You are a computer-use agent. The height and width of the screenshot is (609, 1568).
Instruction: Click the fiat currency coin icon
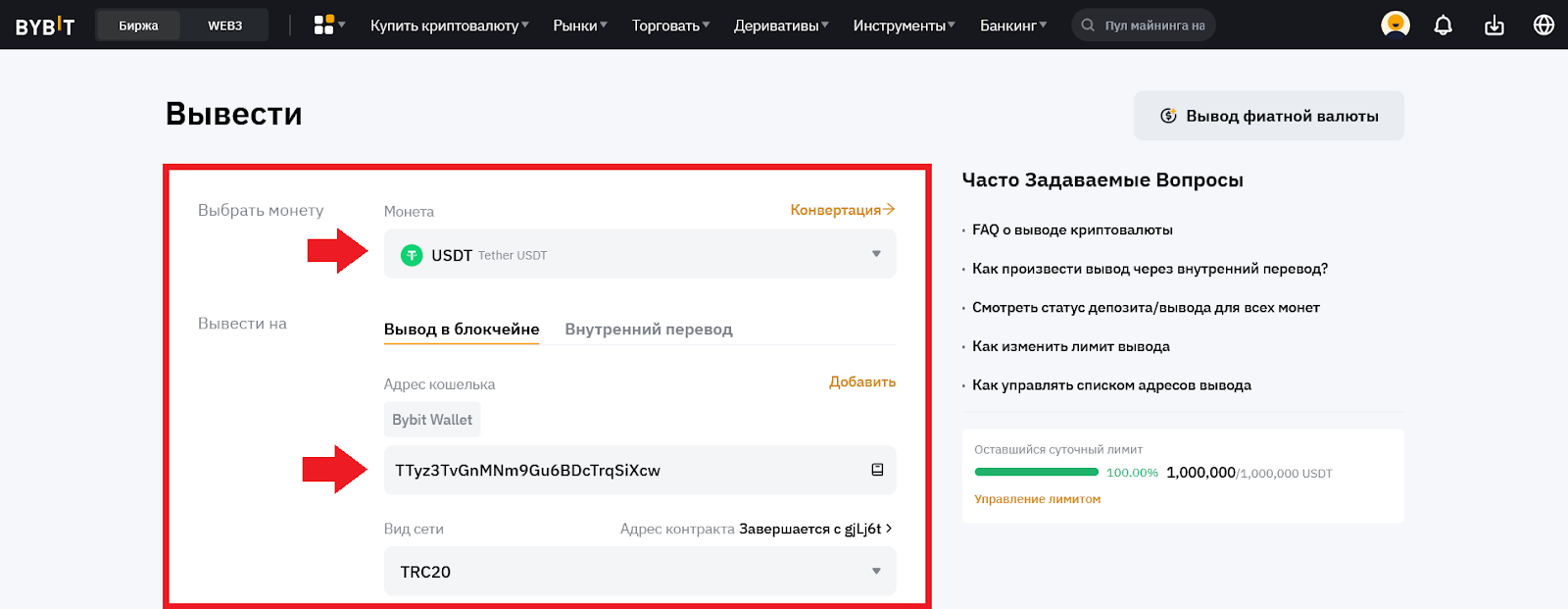pyautogui.click(x=1168, y=116)
